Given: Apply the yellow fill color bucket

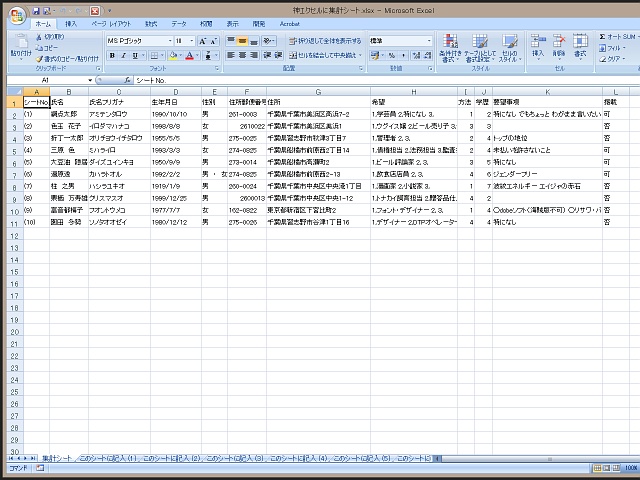Looking at the screenshot, I should 173,56.
